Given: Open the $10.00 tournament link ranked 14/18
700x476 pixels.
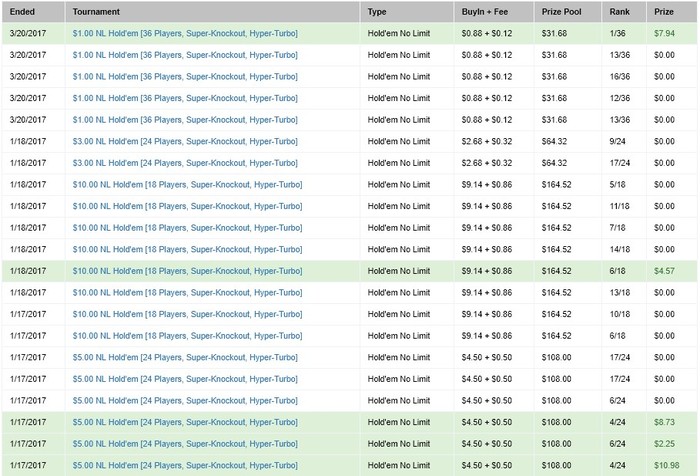Looking at the screenshot, I should pos(187,249).
